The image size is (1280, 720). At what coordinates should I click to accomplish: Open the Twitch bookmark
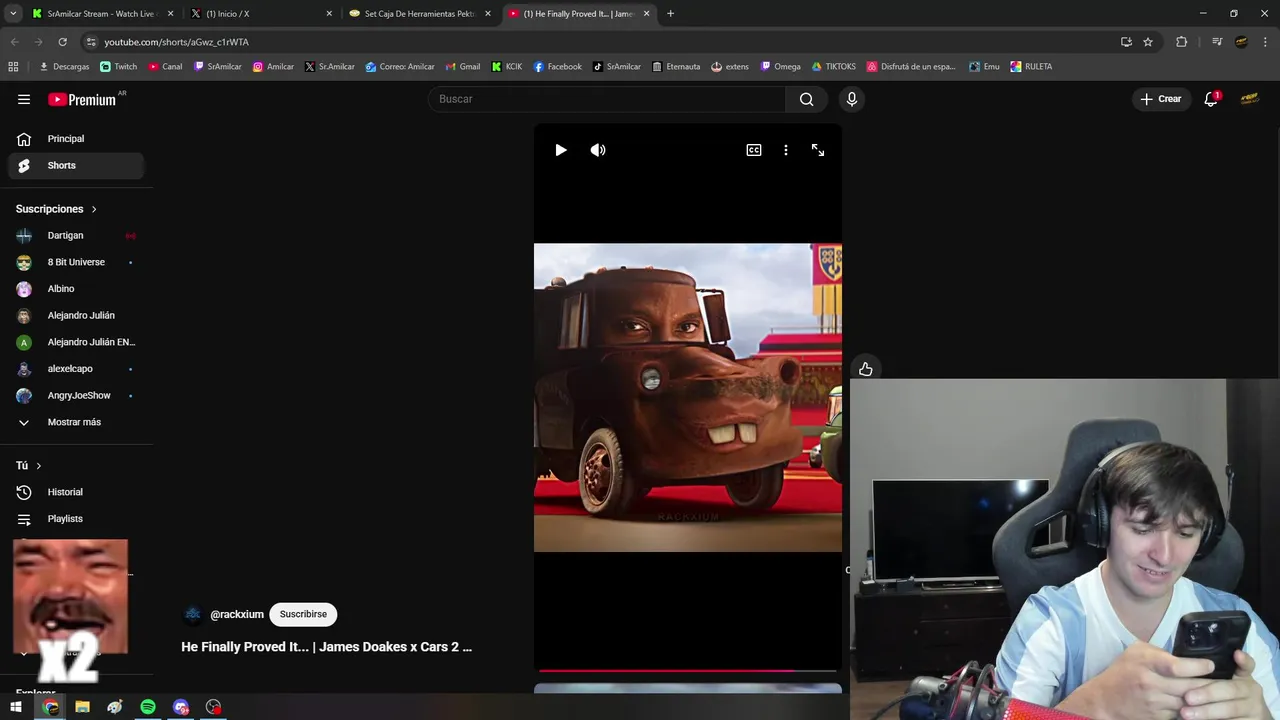coord(118,67)
